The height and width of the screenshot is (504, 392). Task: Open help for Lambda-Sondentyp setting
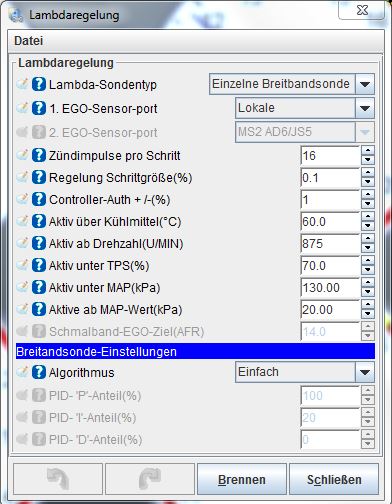click(x=39, y=84)
